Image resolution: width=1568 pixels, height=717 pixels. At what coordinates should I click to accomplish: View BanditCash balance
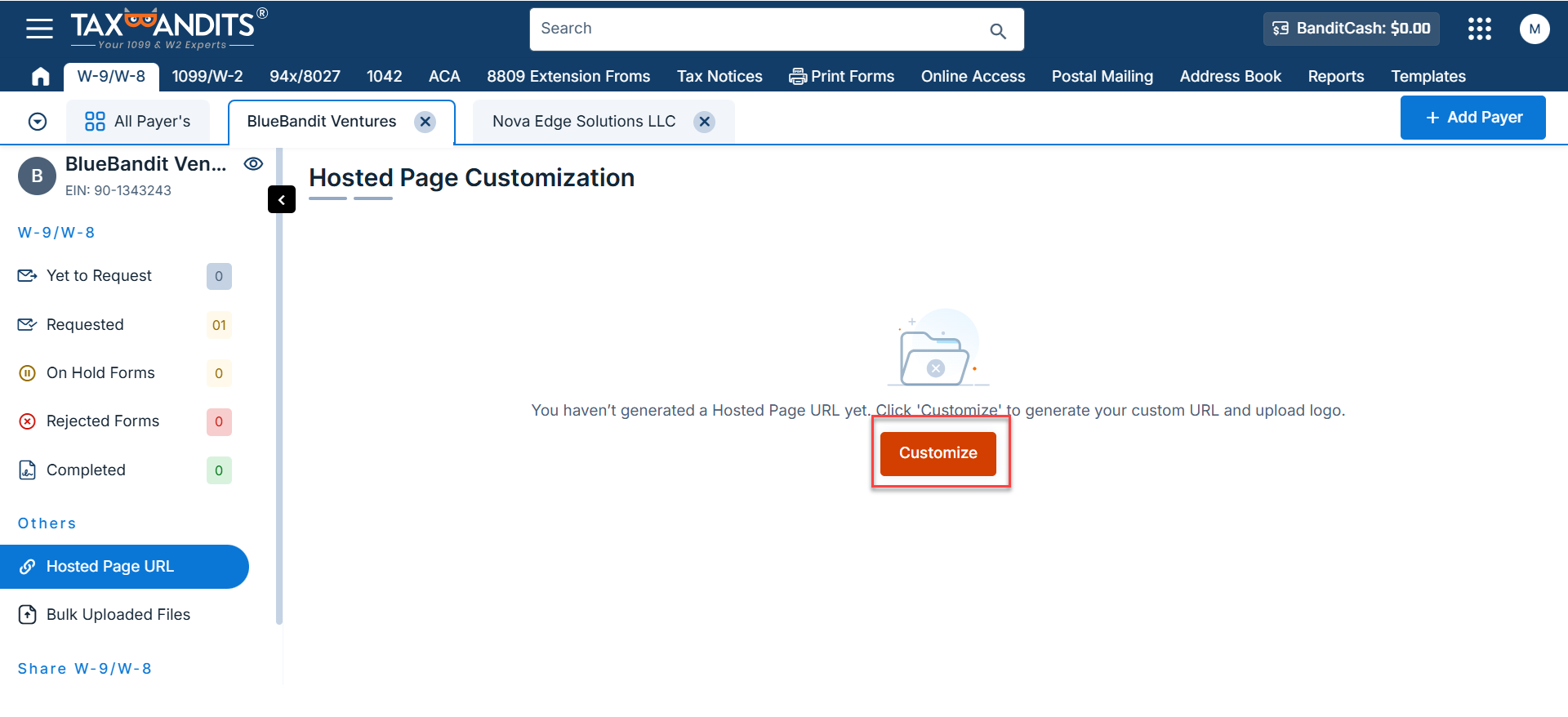pos(1352,29)
